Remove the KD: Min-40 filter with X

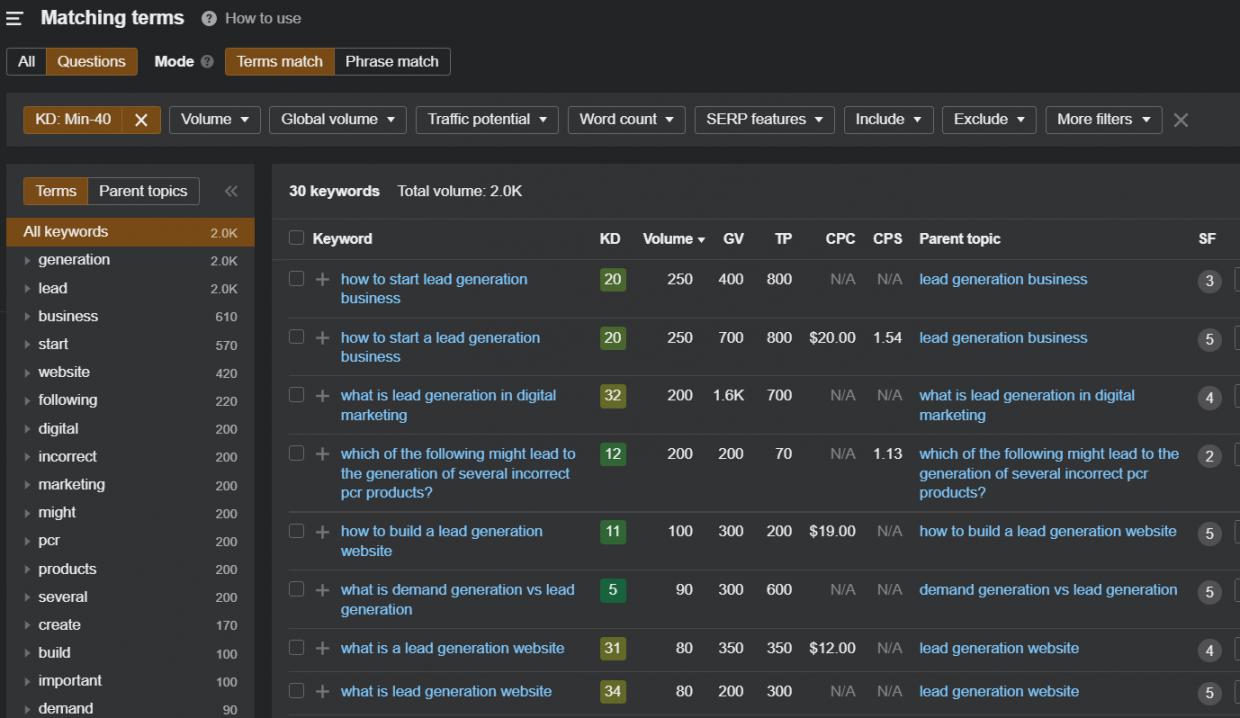coord(141,120)
